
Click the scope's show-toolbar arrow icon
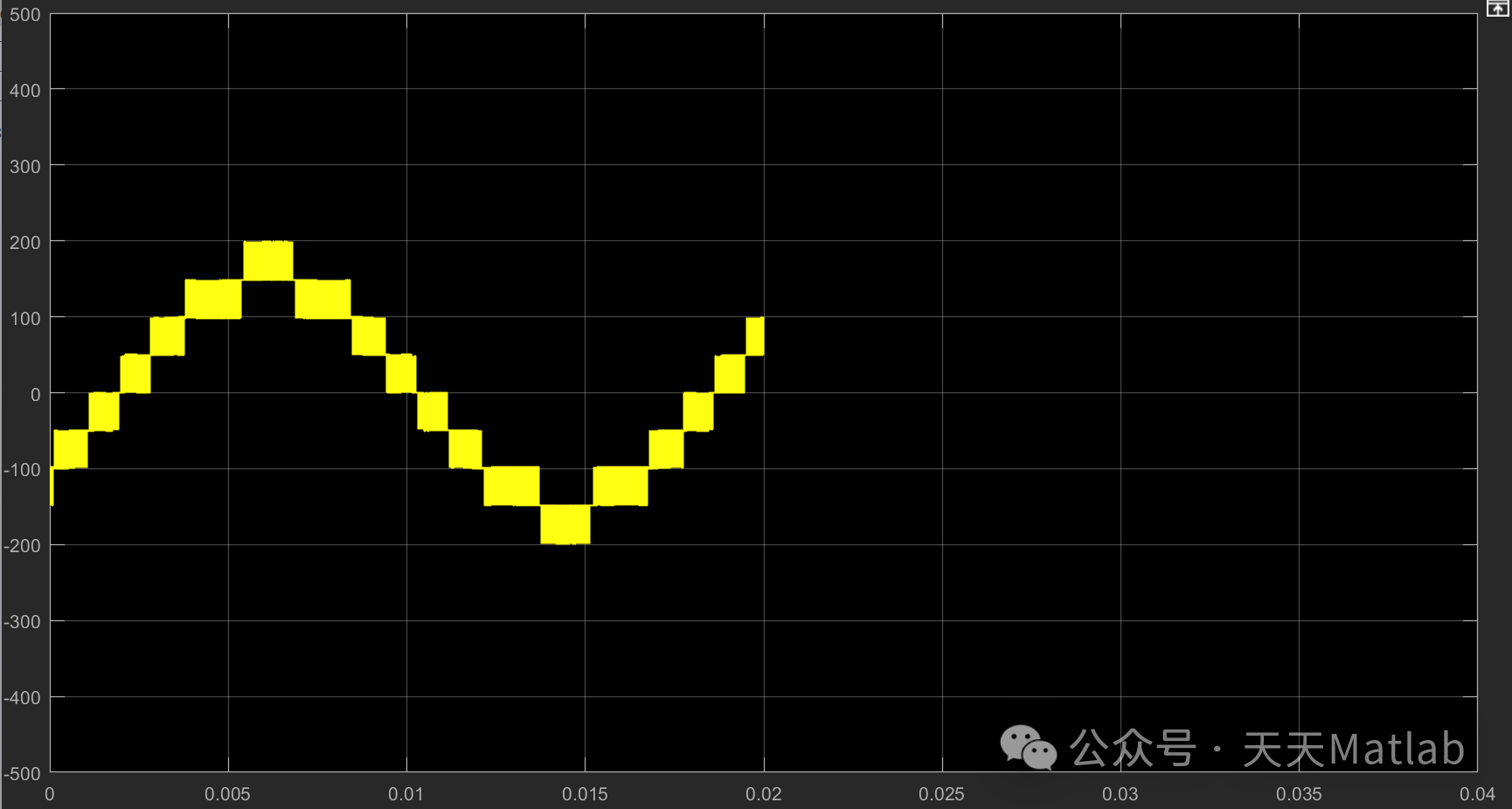[x=1497, y=8]
